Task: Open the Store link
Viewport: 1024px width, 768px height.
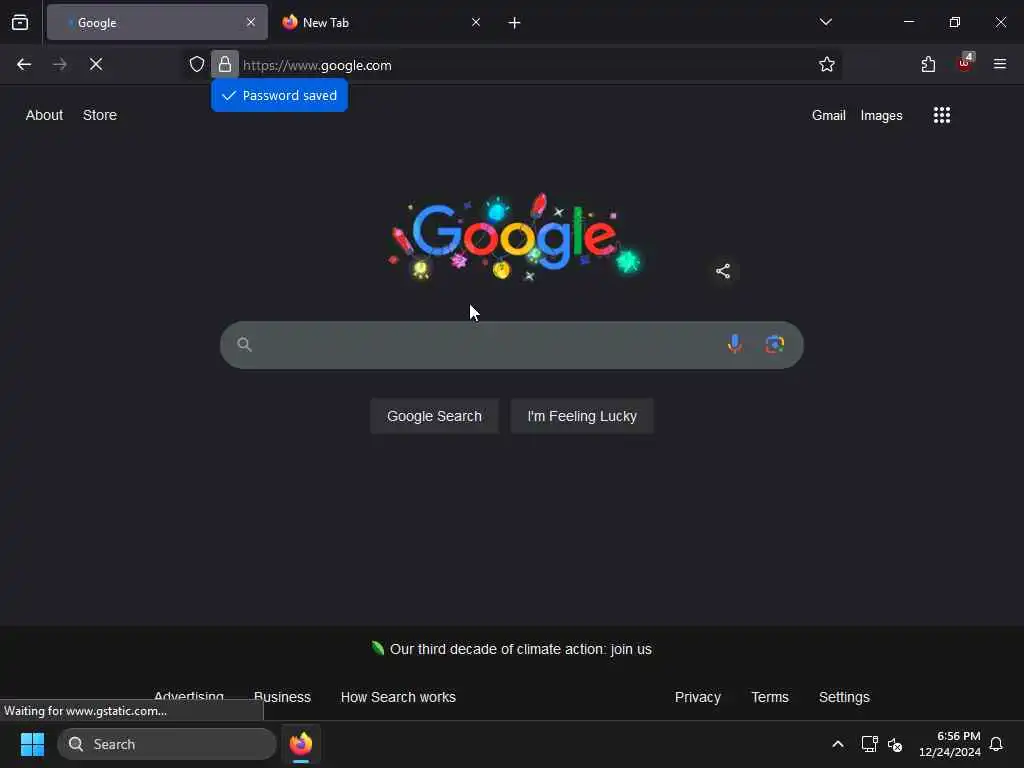Action: coord(100,115)
